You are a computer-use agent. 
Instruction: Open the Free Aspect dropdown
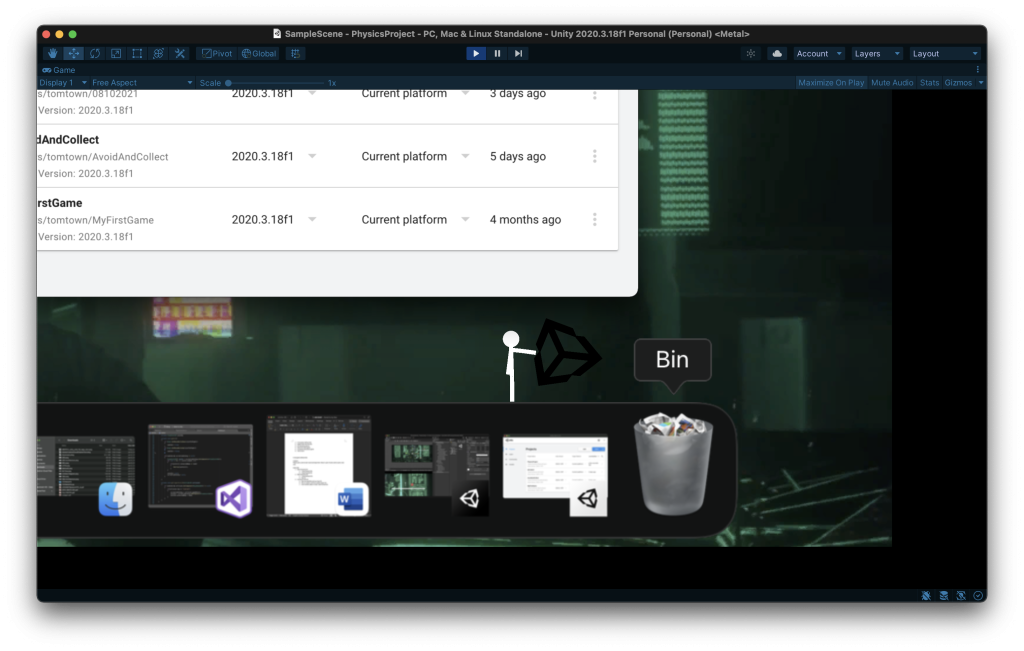pos(142,83)
